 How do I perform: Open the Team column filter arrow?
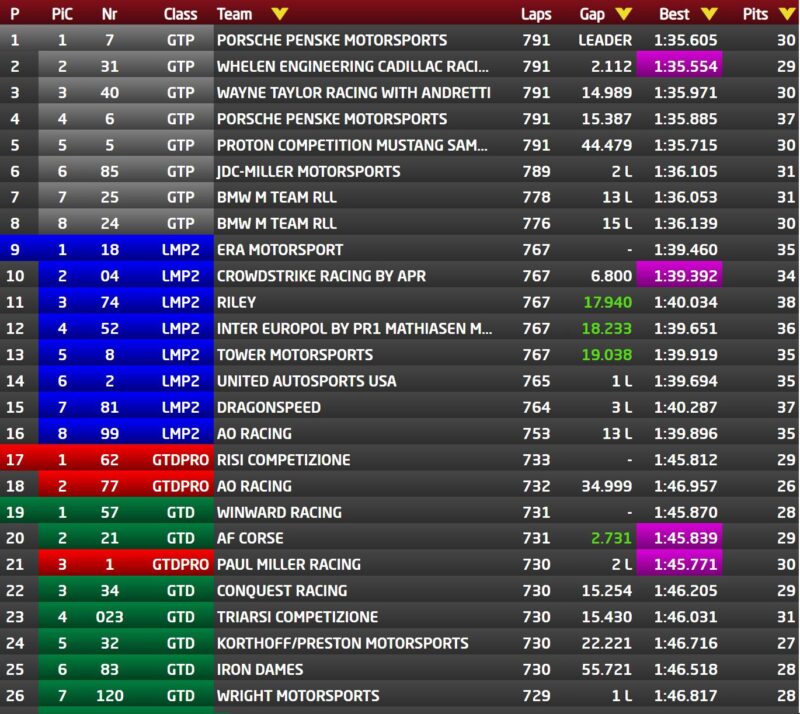pos(280,14)
